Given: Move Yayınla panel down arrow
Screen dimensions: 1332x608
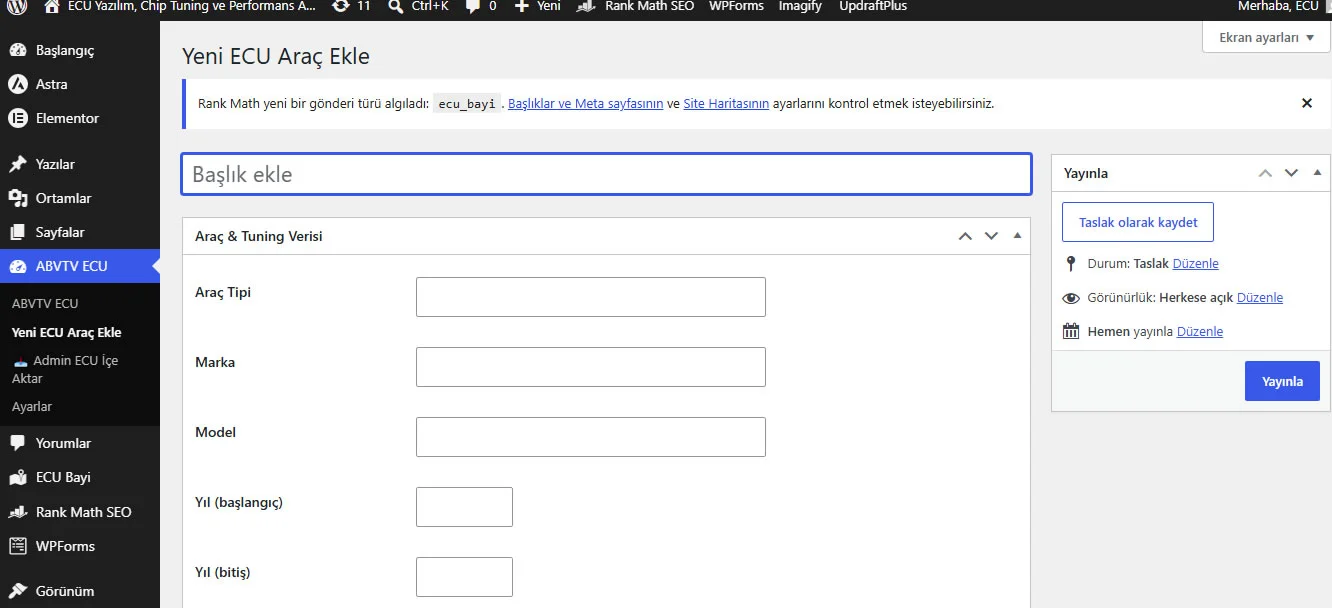Looking at the screenshot, I should click(x=1291, y=173).
